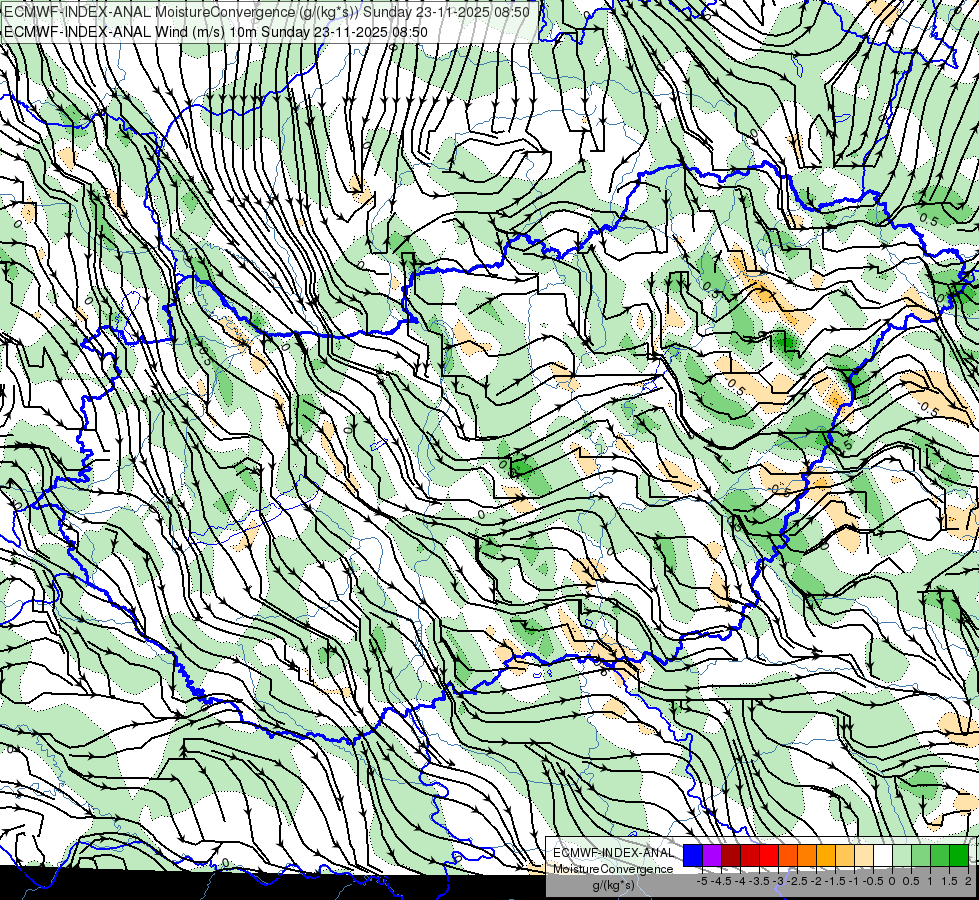979x900 pixels.
Task: Pick the orange-red swatch between -3 and -2.5
Action: click(x=788, y=856)
